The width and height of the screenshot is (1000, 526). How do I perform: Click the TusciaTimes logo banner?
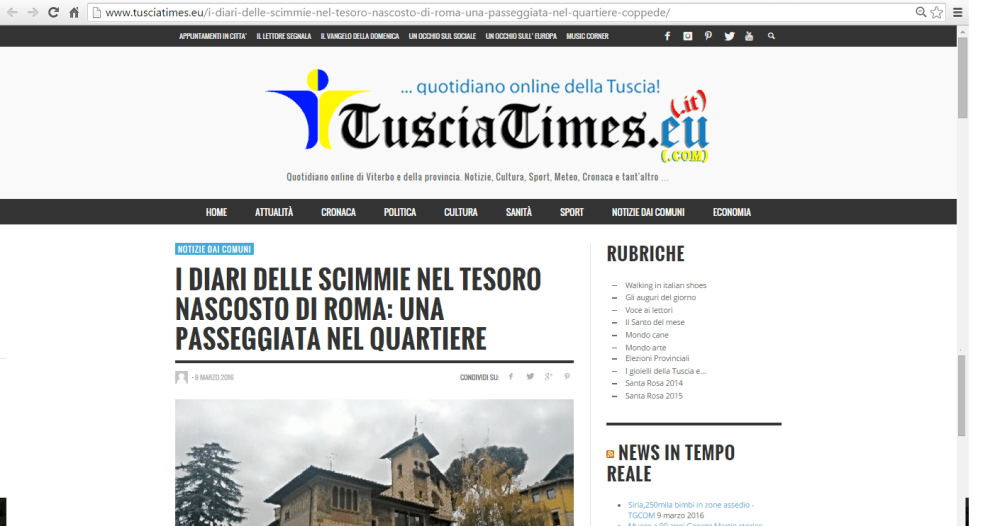(x=487, y=116)
